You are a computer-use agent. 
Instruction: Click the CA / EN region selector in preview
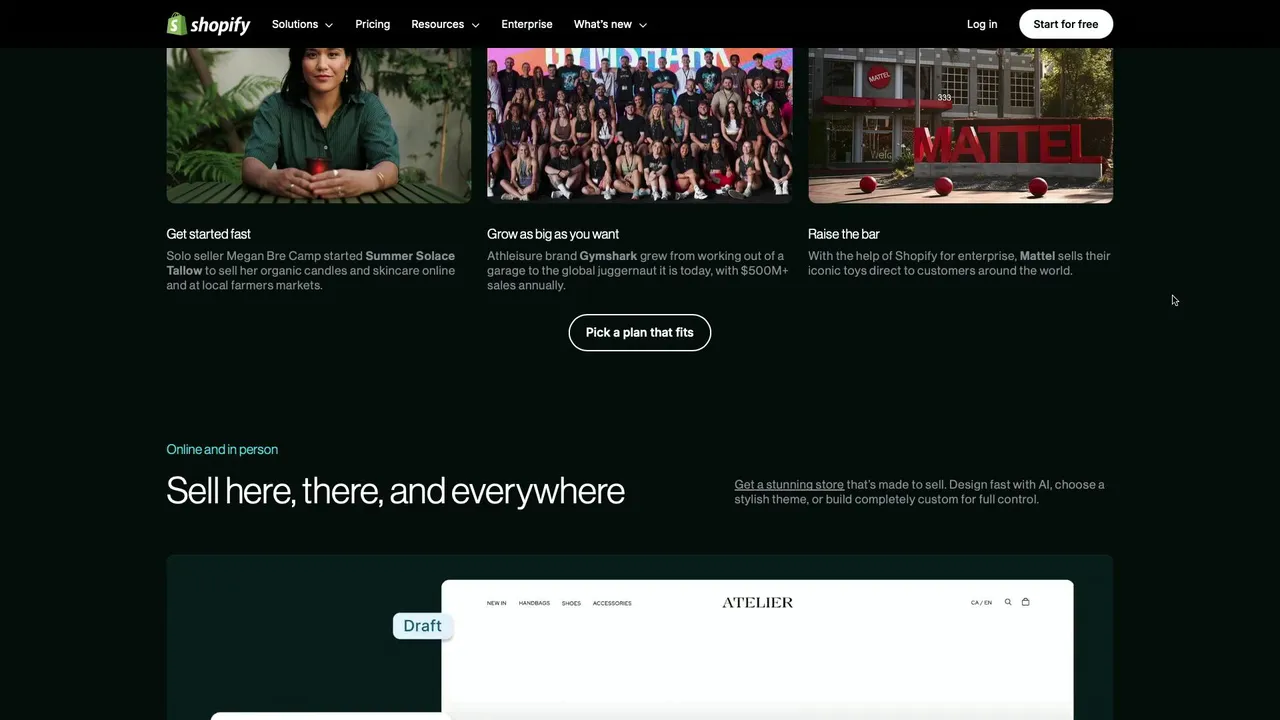981,603
